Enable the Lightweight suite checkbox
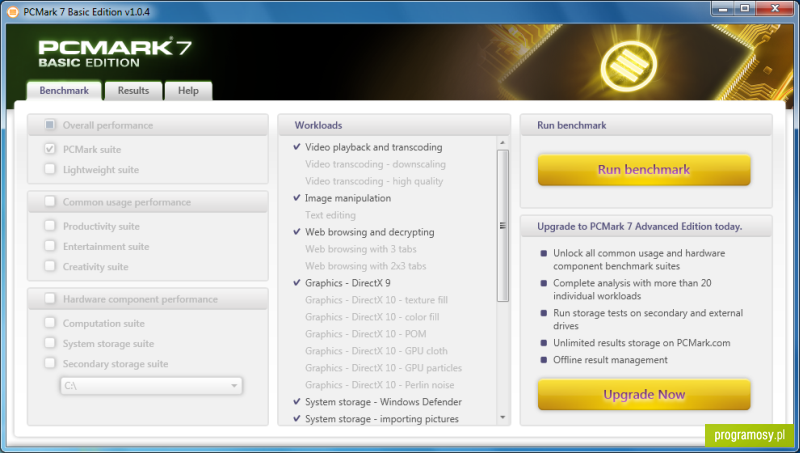Image resolution: width=800 pixels, height=453 pixels. [x=49, y=169]
